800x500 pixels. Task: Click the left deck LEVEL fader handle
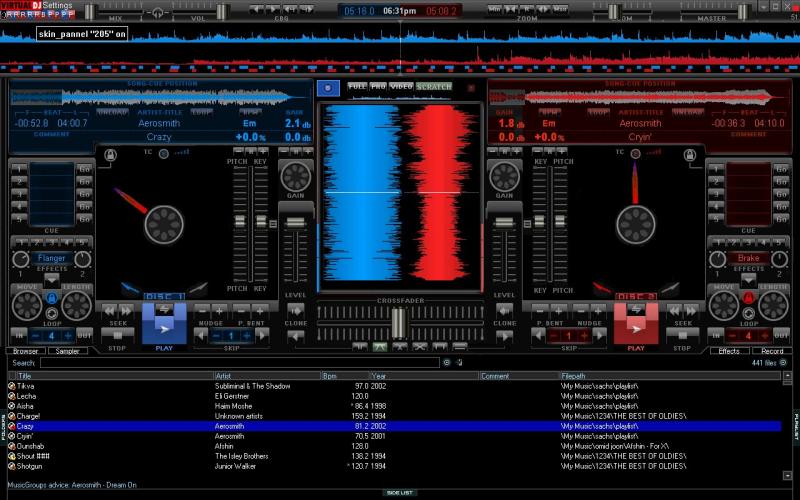(x=295, y=222)
